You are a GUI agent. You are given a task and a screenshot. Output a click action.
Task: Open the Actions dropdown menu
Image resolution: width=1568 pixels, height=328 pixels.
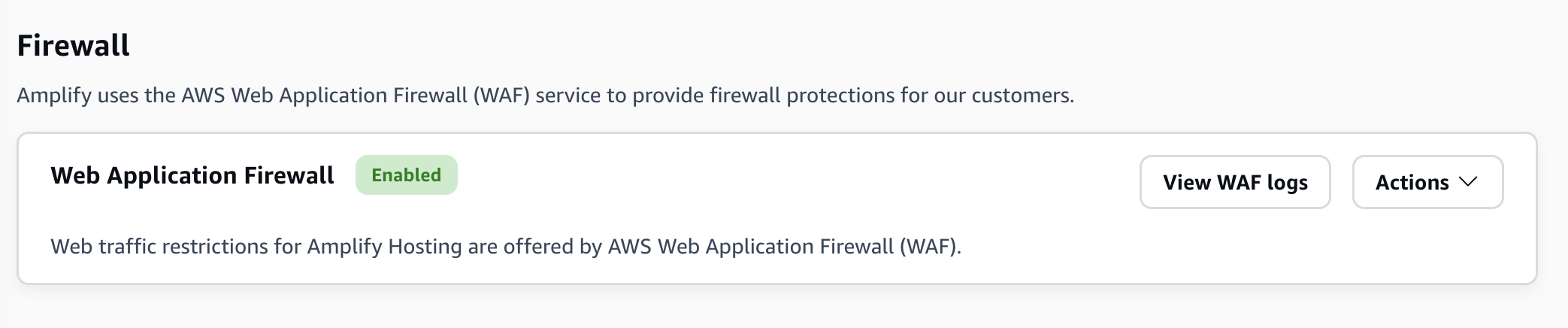(1427, 182)
